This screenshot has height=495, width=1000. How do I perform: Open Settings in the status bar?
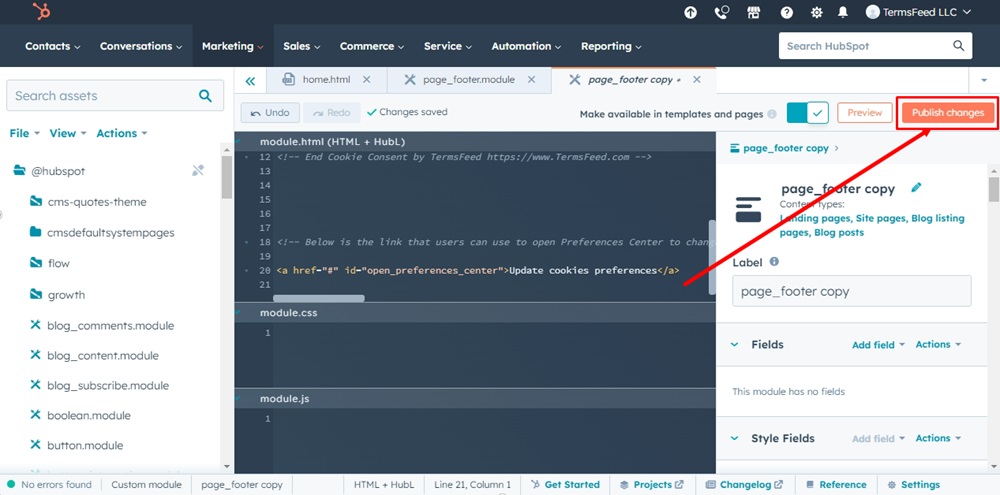(914, 485)
